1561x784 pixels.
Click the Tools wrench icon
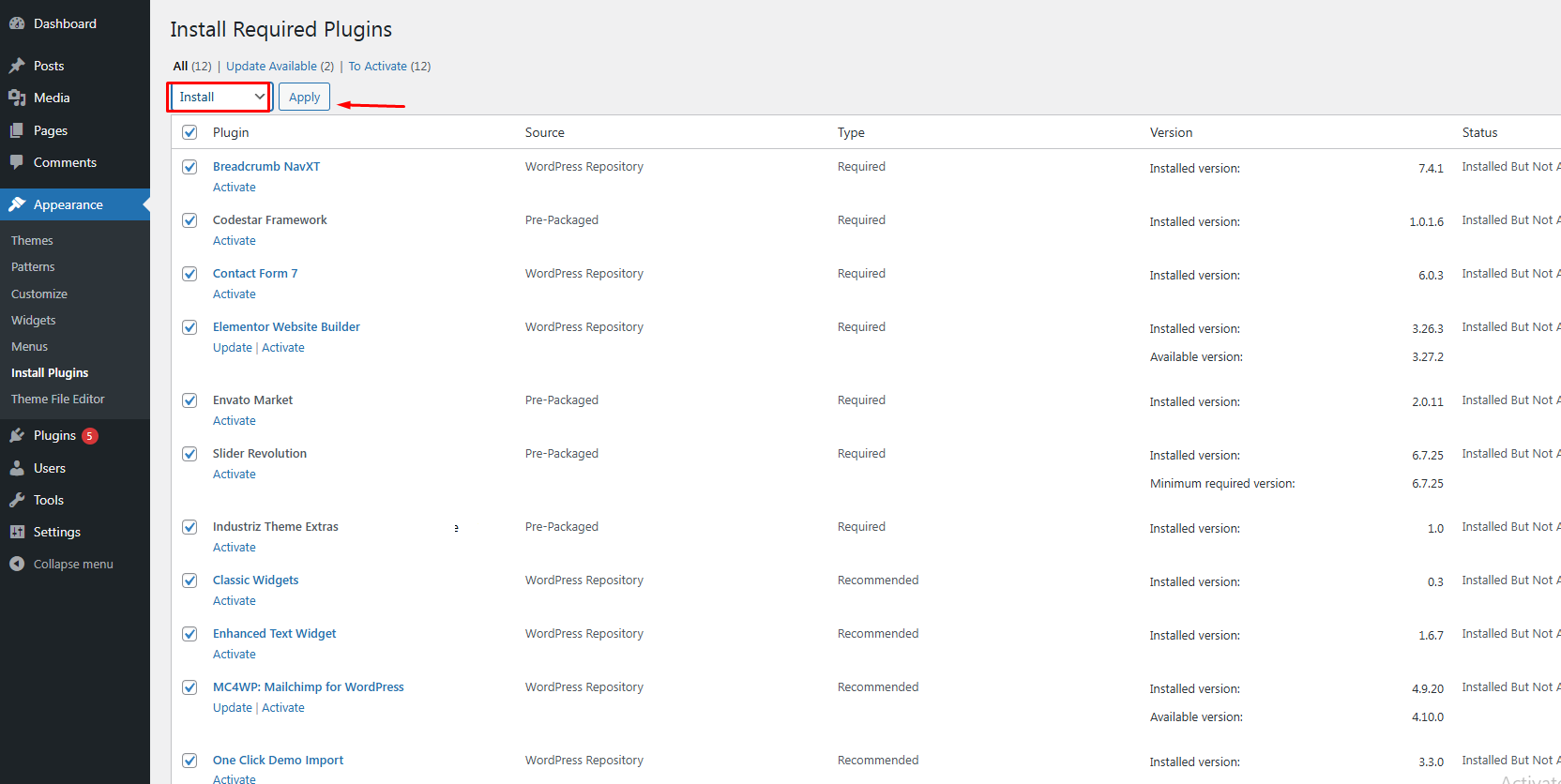coord(17,500)
